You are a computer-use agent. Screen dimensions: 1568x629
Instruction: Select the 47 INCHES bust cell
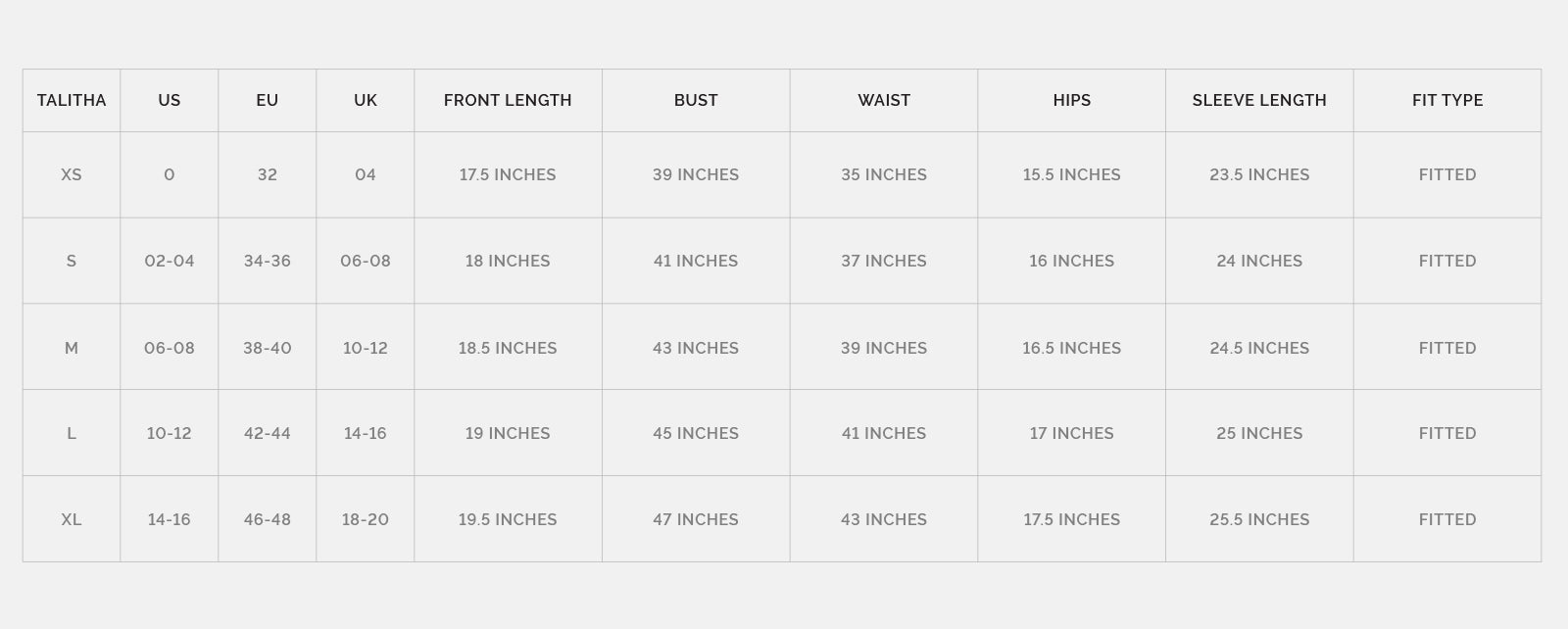[x=696, y=519]
